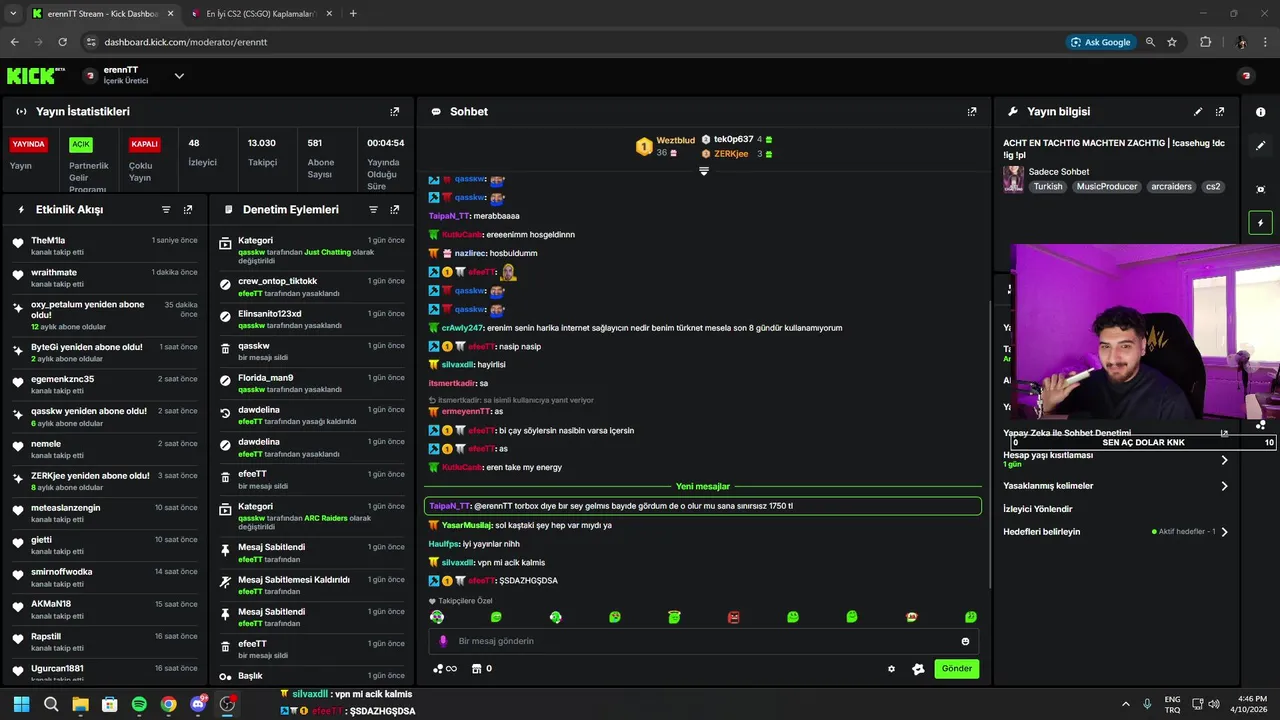The height and width of the screenshot is (720, 1280).
Task: Expand Hedefleri belirleyin chevron
Action: [x=1224, y=532]
